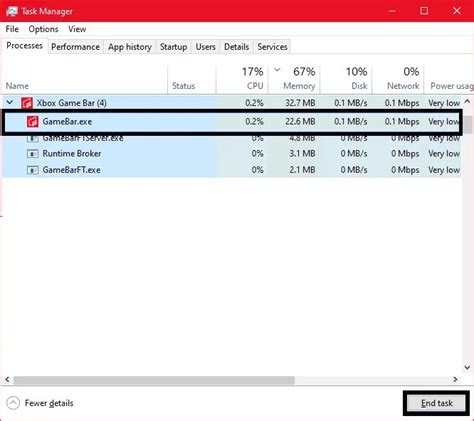Switch to the Services tab
474x421 pixels.
tap(272, 47)
